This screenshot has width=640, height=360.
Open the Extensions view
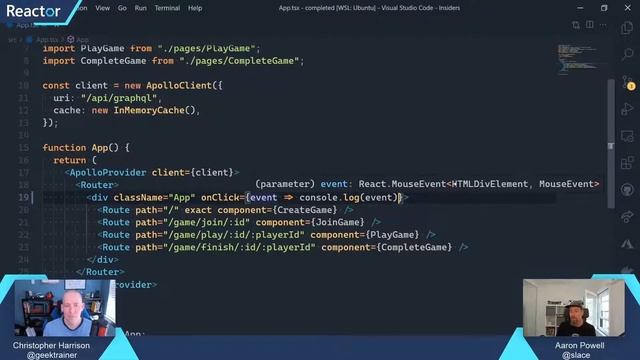click(627, 163)
